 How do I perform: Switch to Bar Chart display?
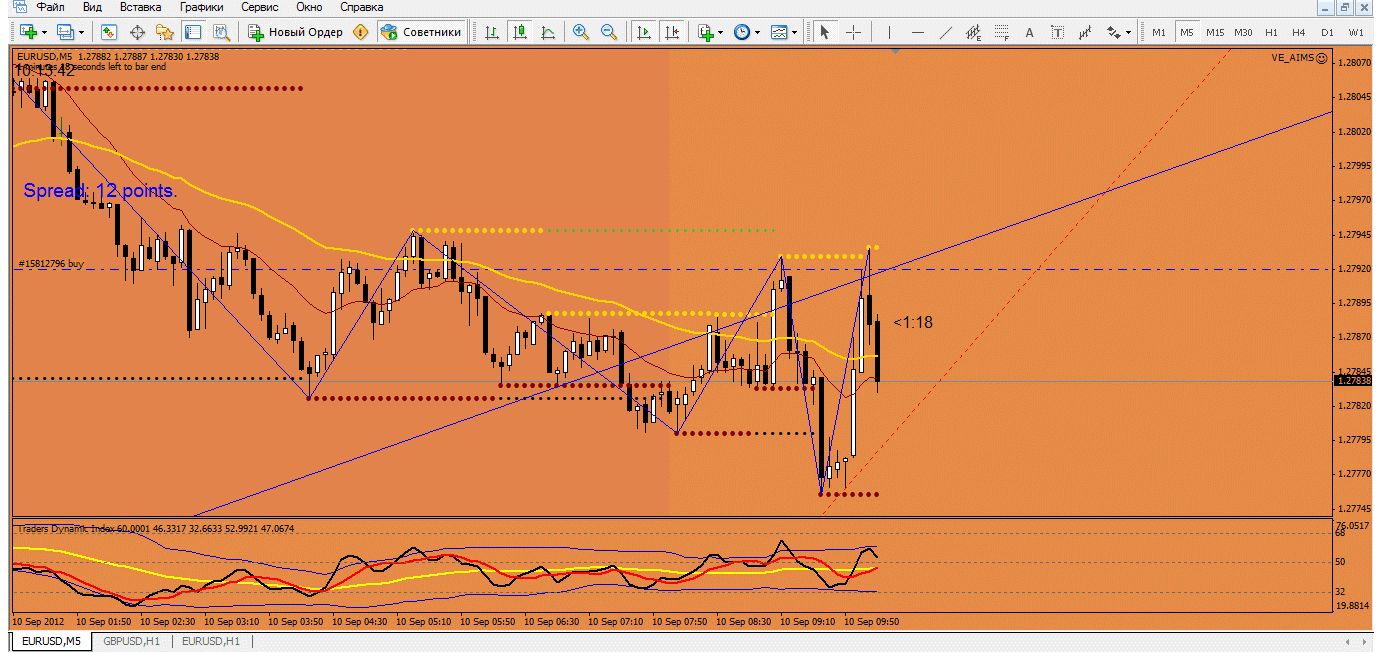[492, 32]
